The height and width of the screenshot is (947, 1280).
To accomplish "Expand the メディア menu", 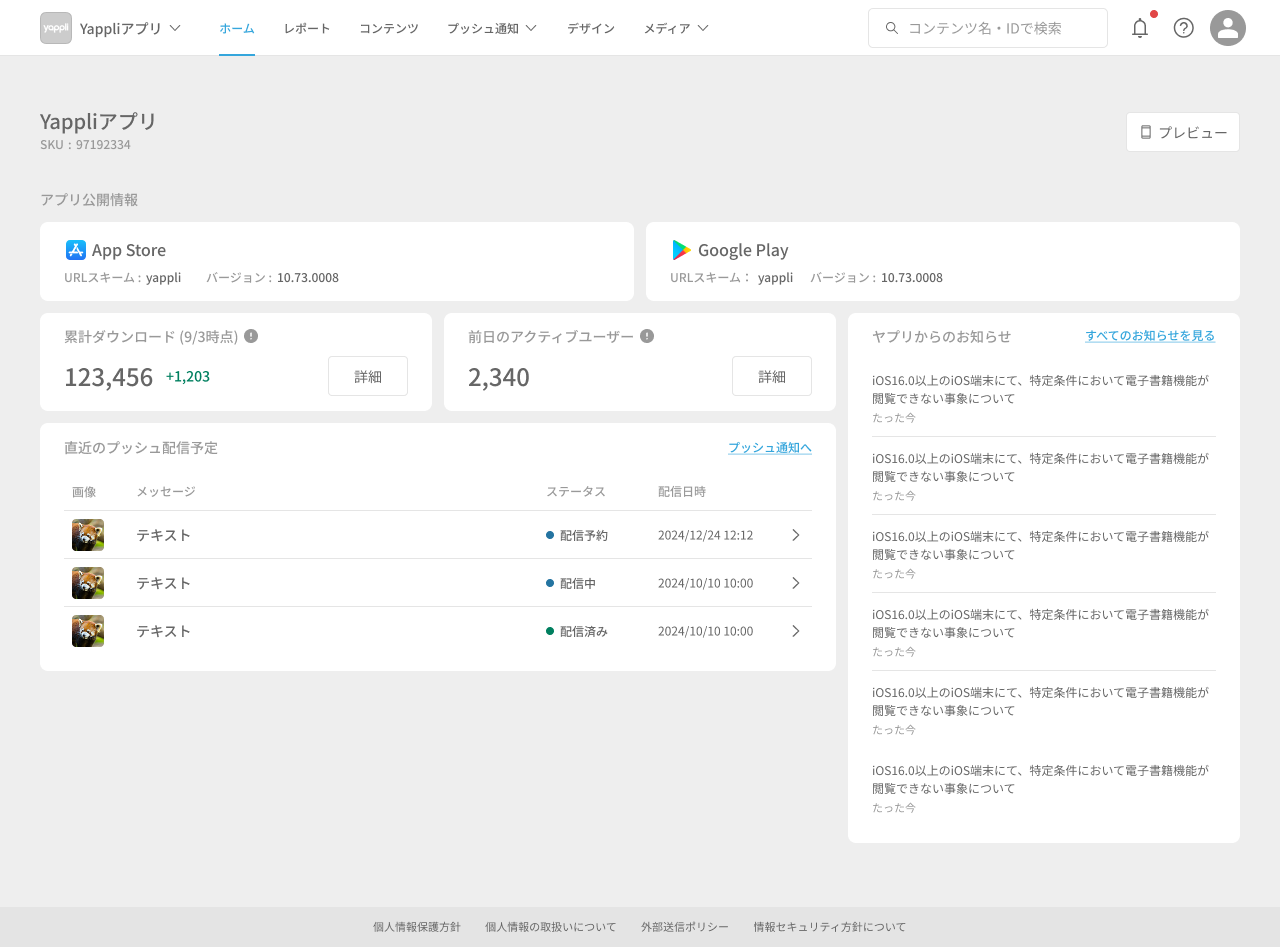I will pyautogui.click(x=676, y=28).
